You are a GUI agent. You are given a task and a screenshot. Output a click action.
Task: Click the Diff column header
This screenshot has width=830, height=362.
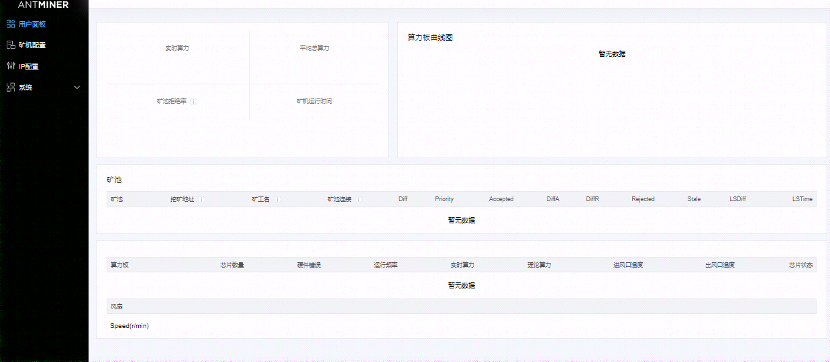pyautogui.click(x=403, y=199)
